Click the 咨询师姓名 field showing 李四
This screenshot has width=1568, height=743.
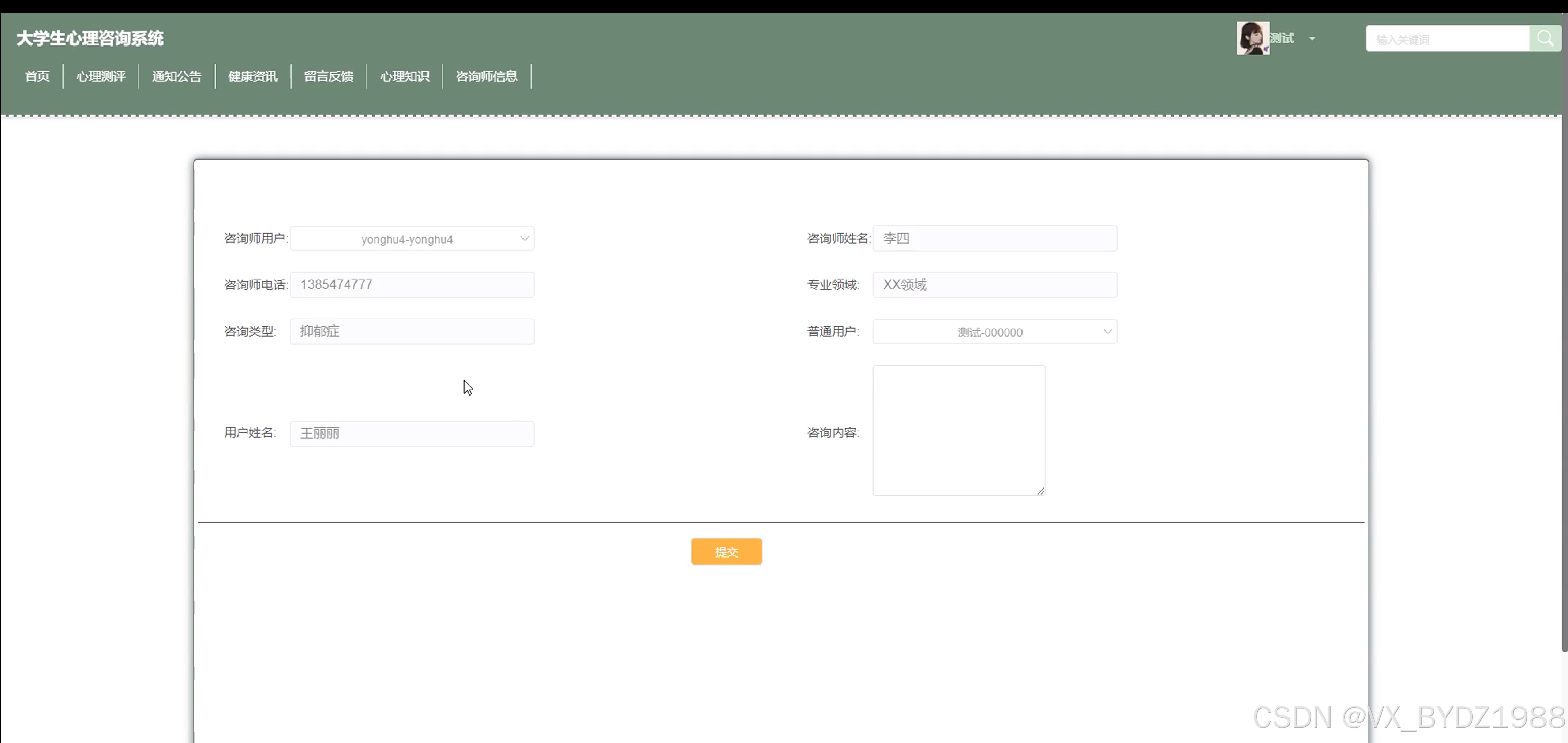coord(994,238)
